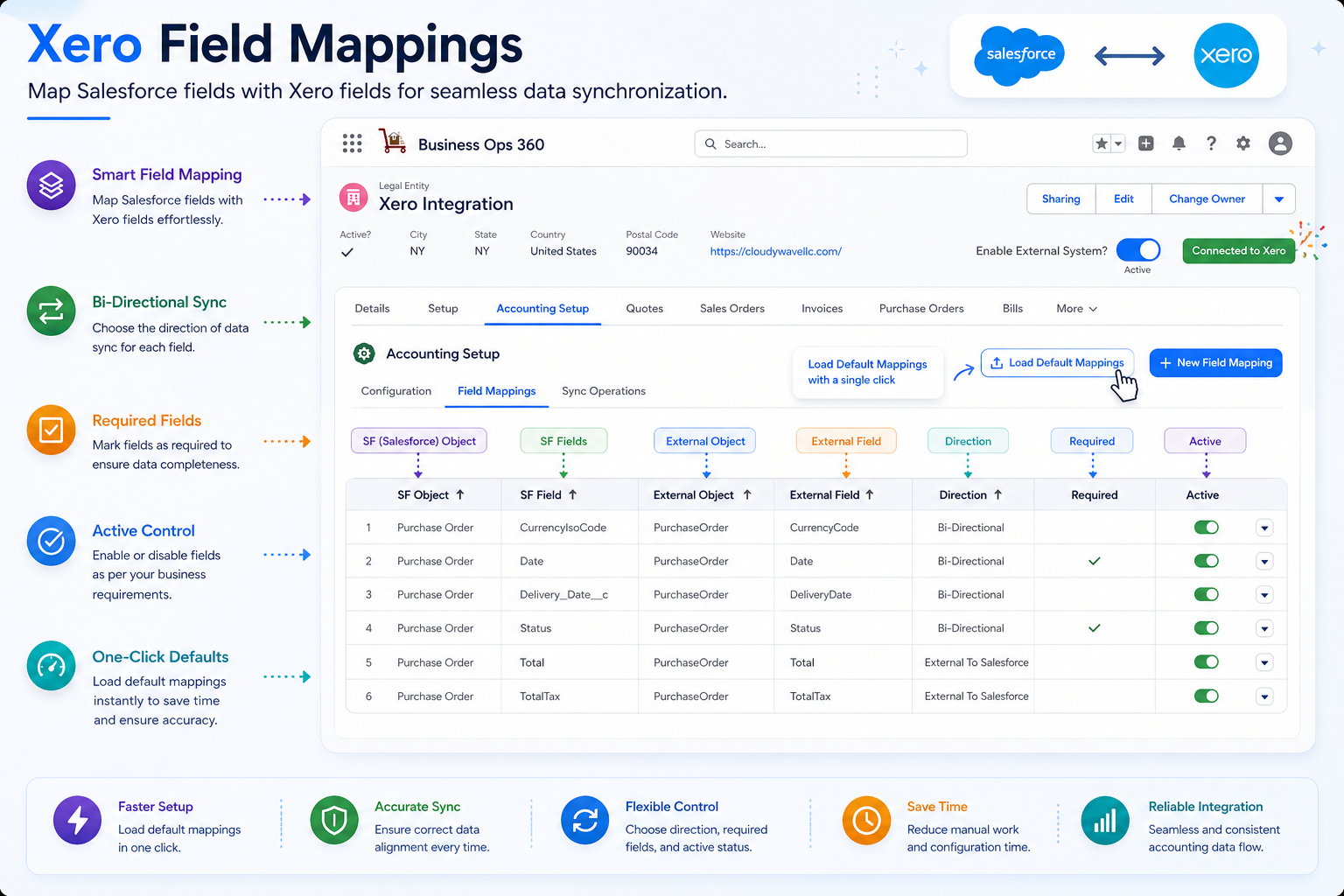Open the cloudywavellc.com website link

[x=776, y=251]
